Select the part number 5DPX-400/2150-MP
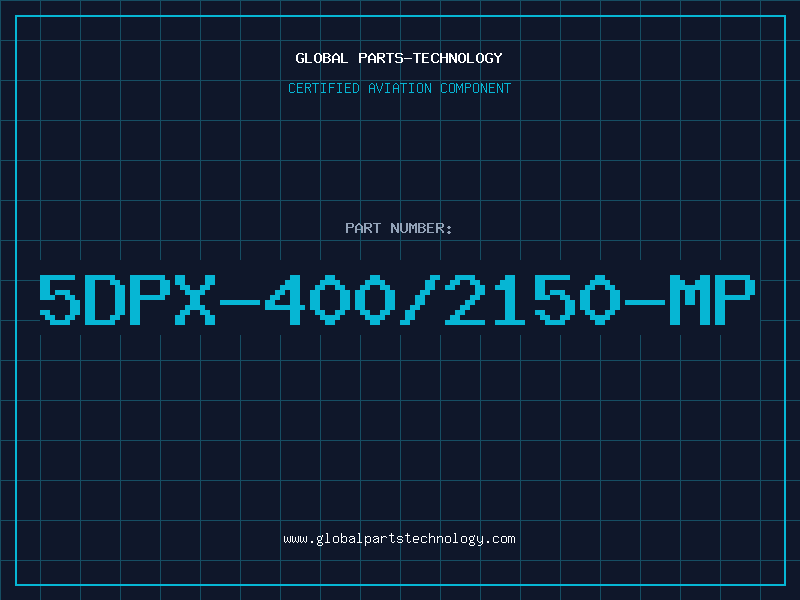 pos(397,299)
